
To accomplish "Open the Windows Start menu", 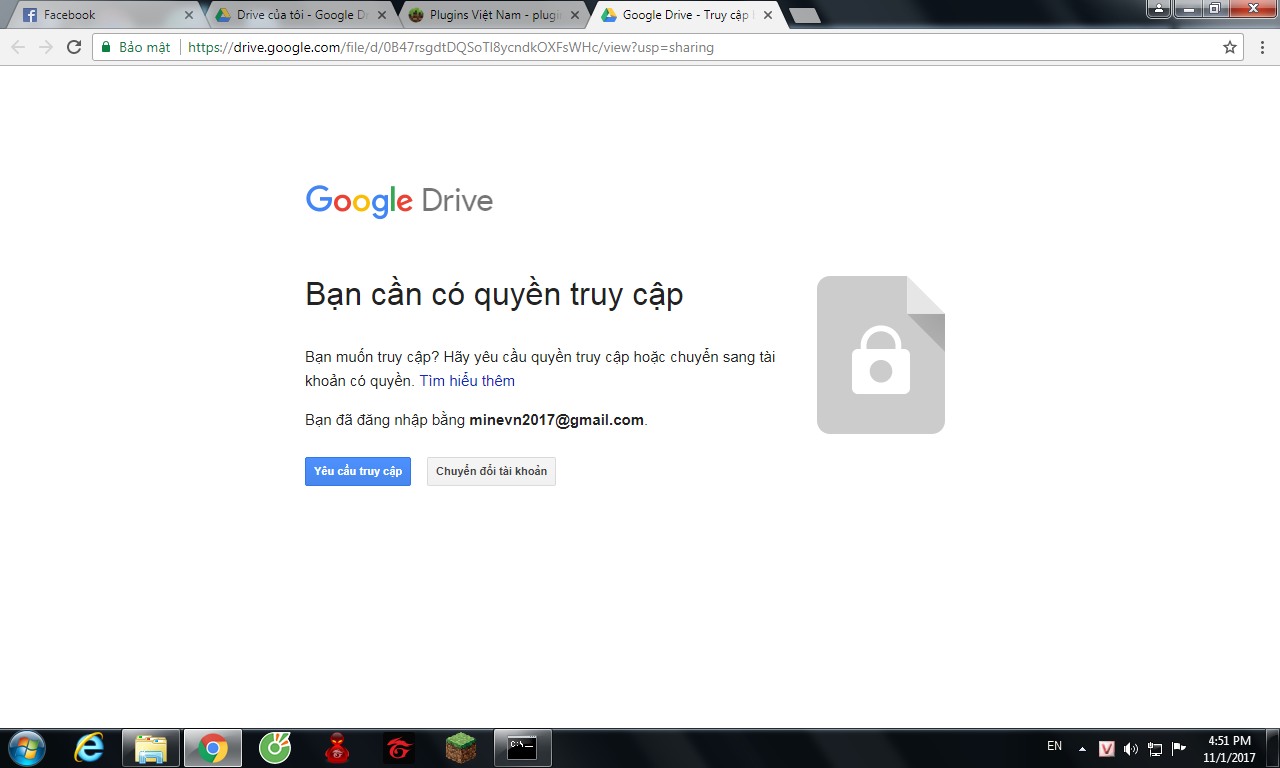I will click(26, 748).
